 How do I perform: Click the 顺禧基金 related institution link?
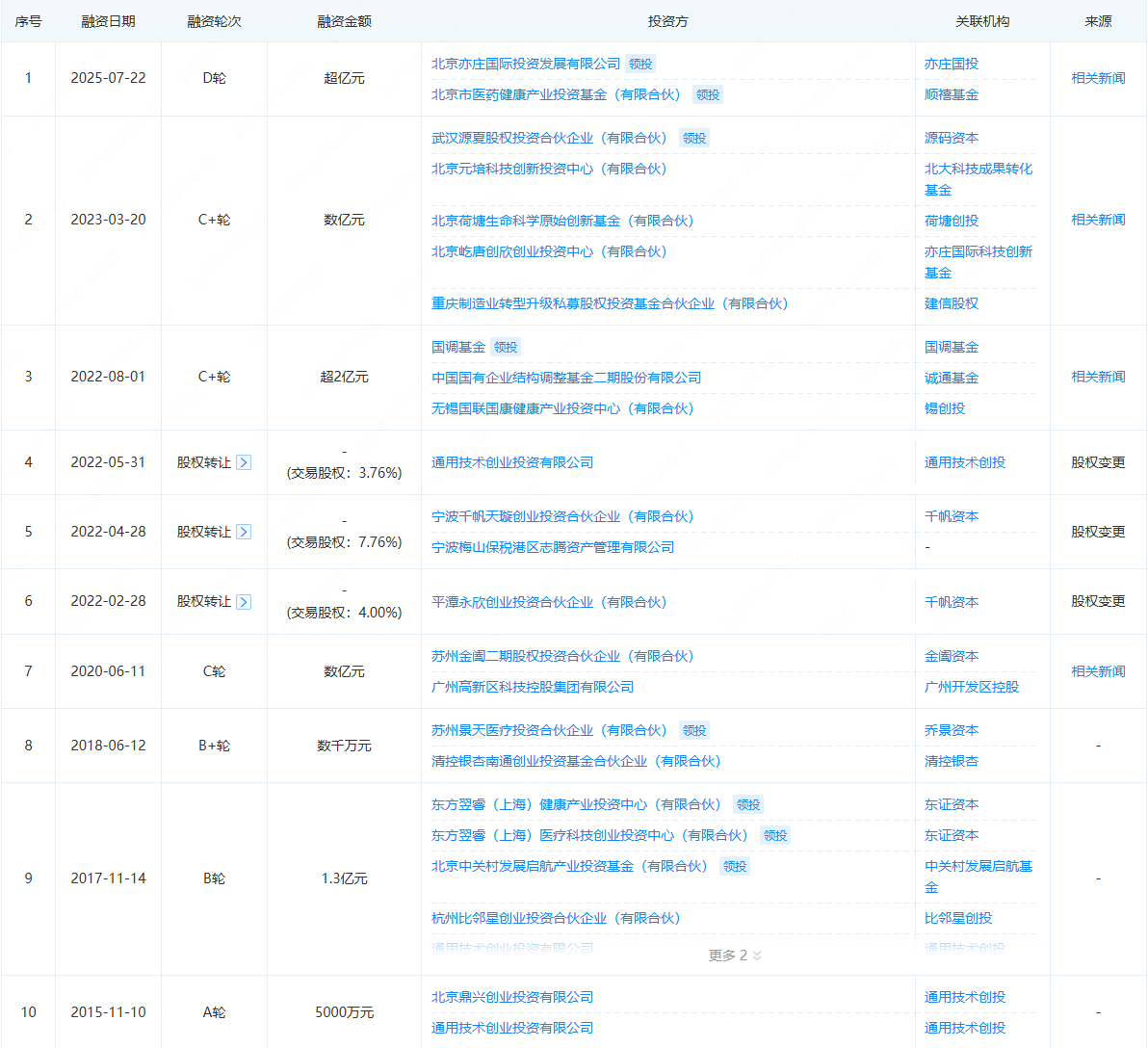[x=951, y=94]
